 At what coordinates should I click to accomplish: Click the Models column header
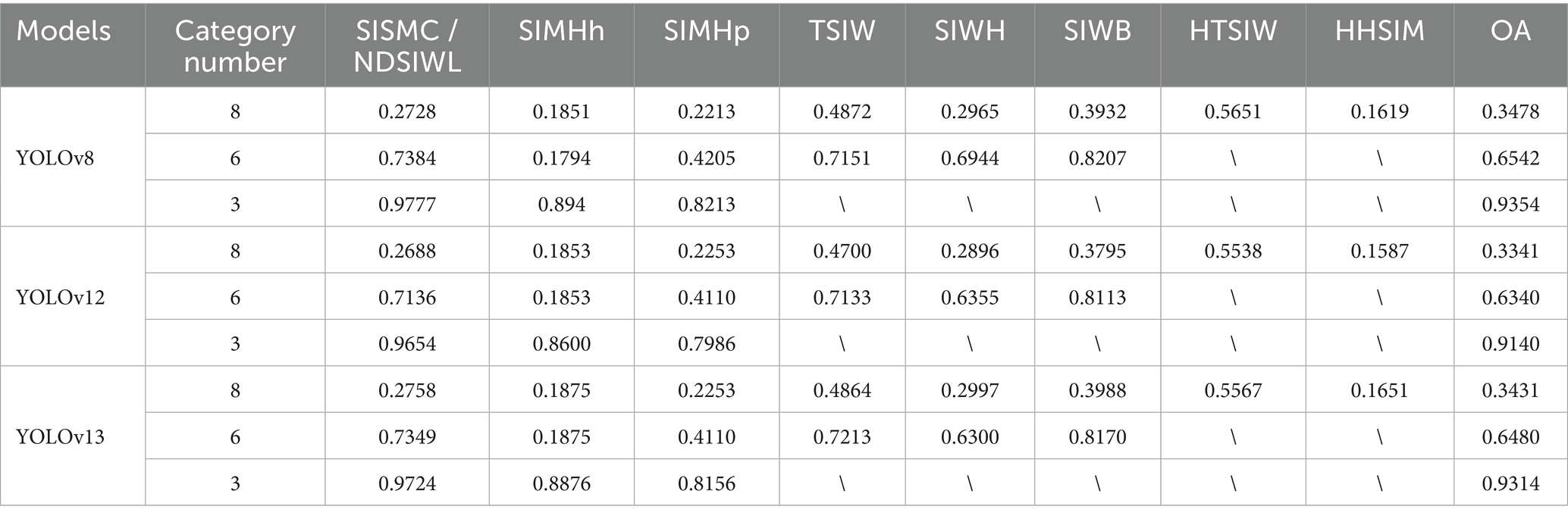tap(64, 31)
